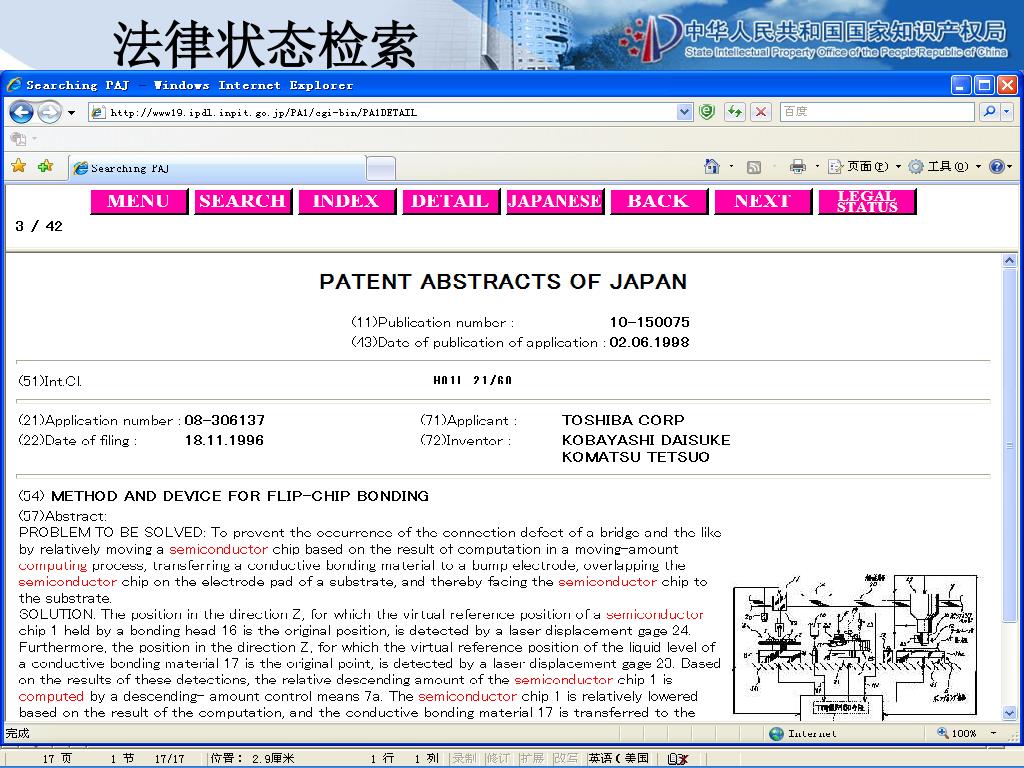
Task: Click the record counter 3 / 42
Action: point(39,226)
